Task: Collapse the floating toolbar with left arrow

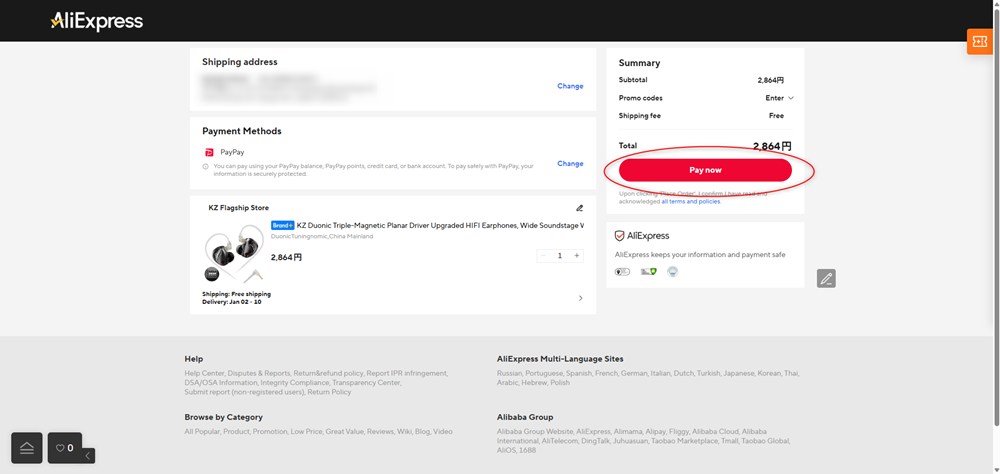Action: coord(88,456)
